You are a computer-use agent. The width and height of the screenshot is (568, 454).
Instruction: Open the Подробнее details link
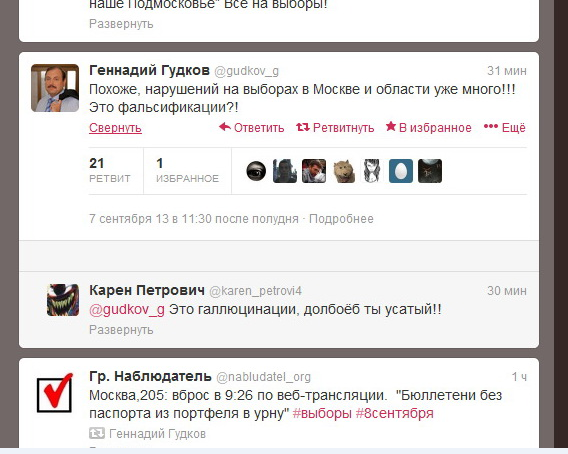(x=341, y=219)
